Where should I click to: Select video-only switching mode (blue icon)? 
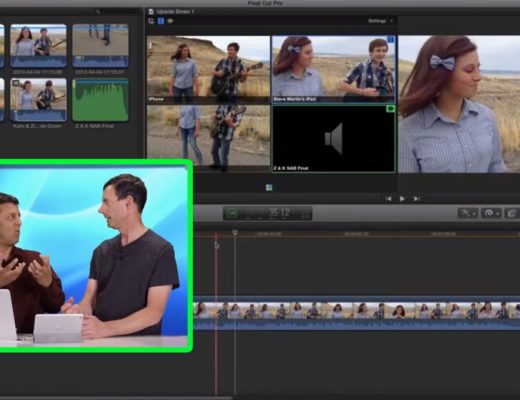[x=161, y=21]
